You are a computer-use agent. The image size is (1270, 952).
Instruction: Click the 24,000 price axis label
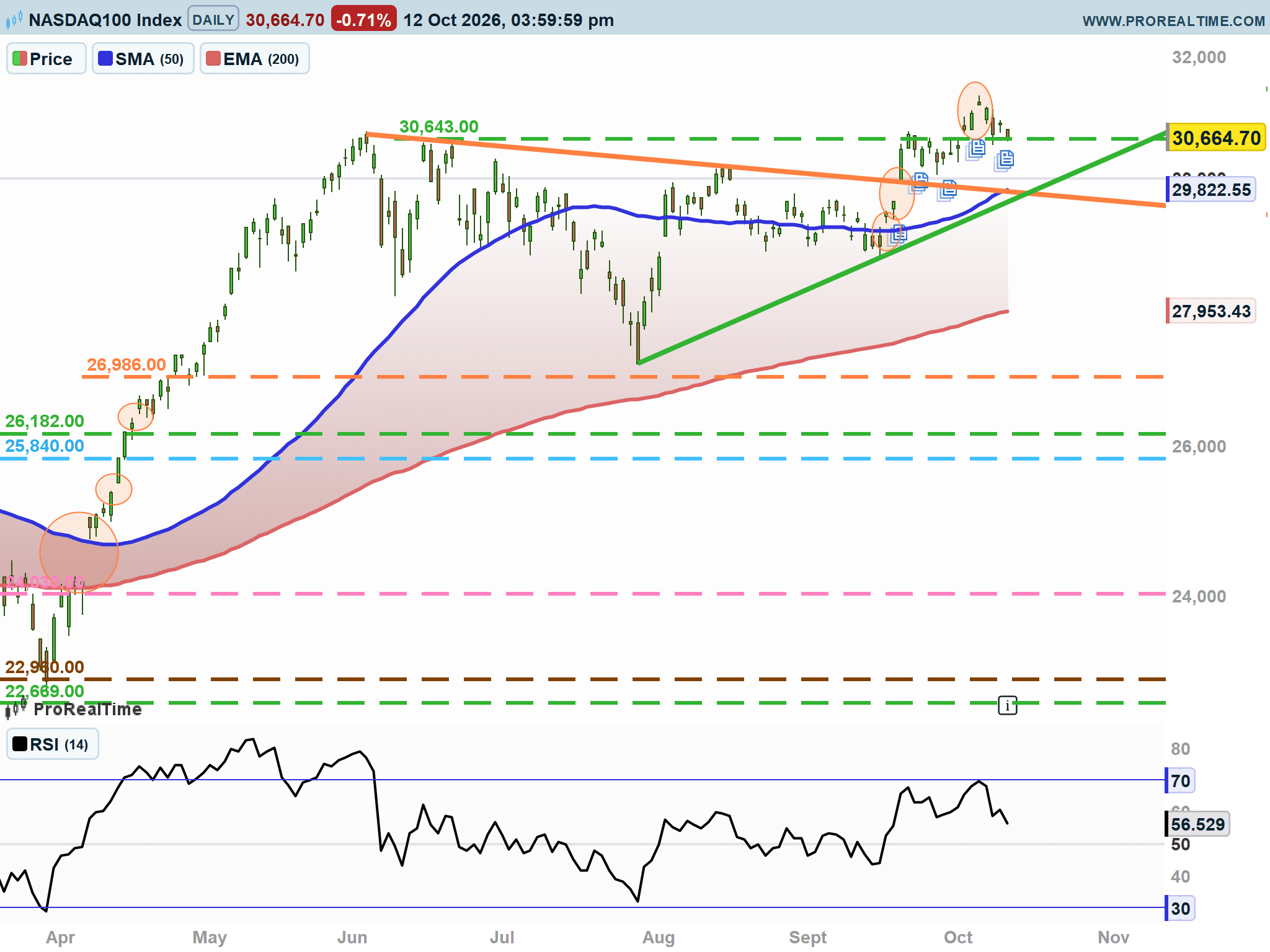(x=1199, y=596)
